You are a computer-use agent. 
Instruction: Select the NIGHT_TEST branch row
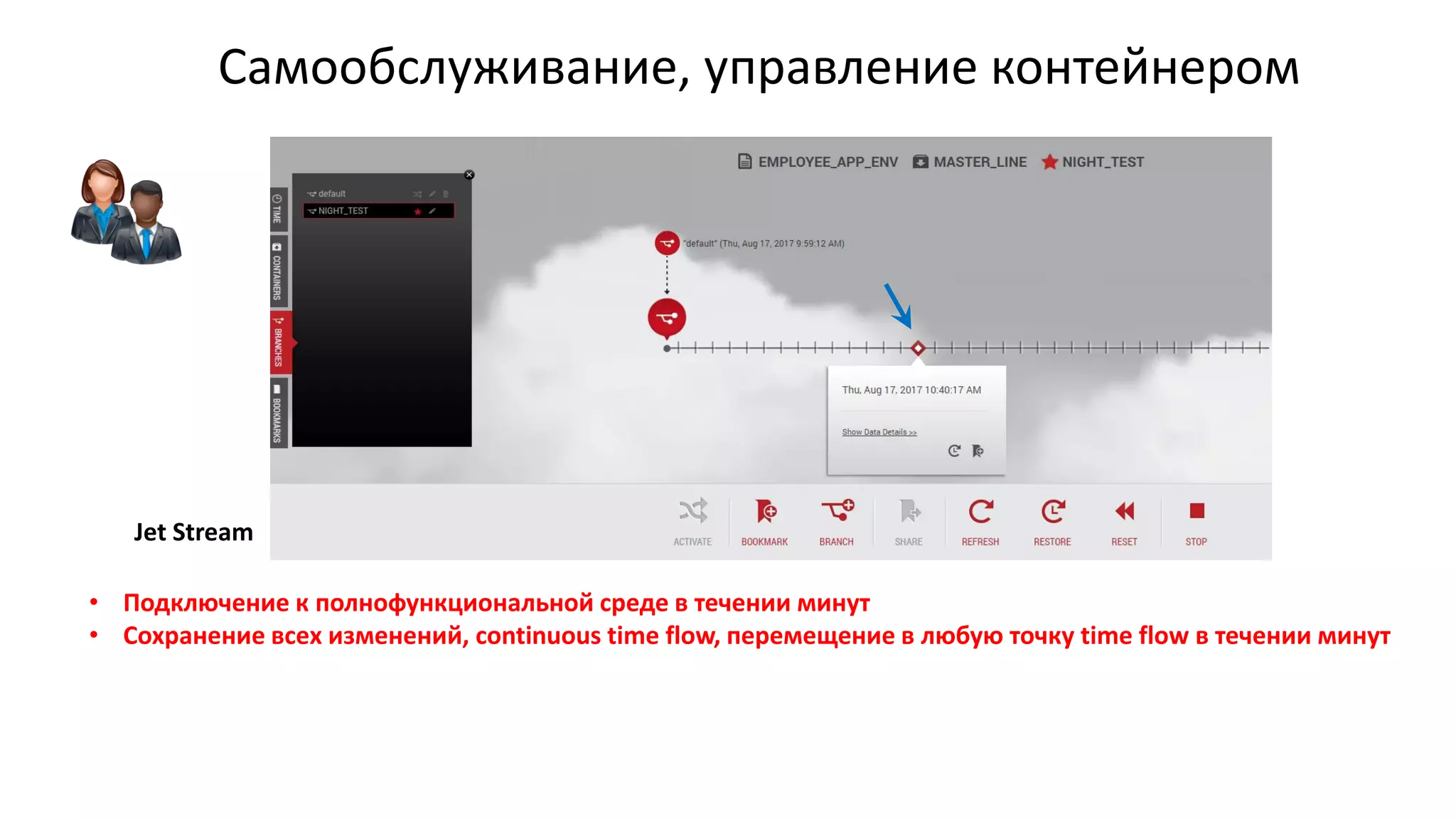(x=378, y=210)
